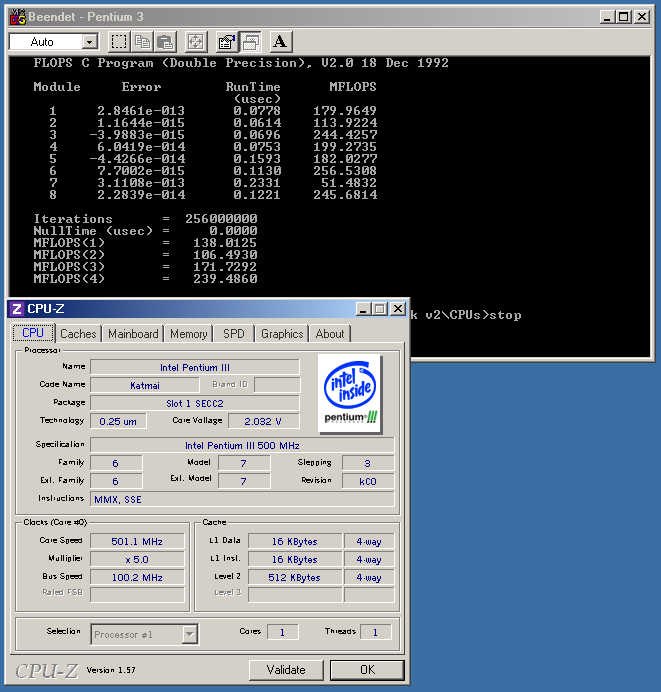The height and width of the screenshot is (692, 661).
Task: Click the 'stop' command text in console
Action: click(x=505, y=315)
